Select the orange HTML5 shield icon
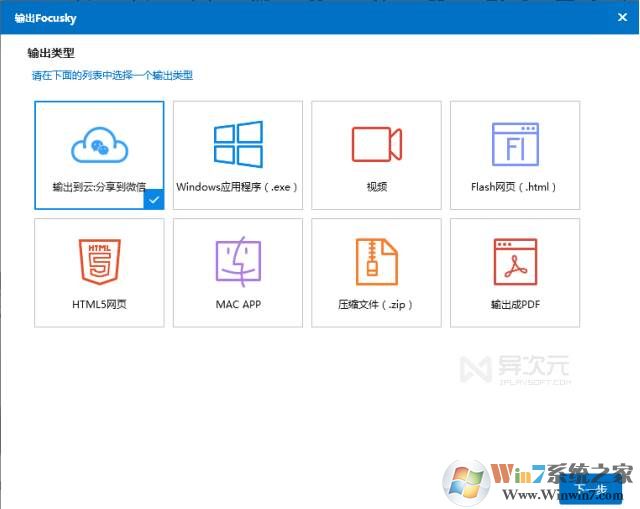 (99, 262)
